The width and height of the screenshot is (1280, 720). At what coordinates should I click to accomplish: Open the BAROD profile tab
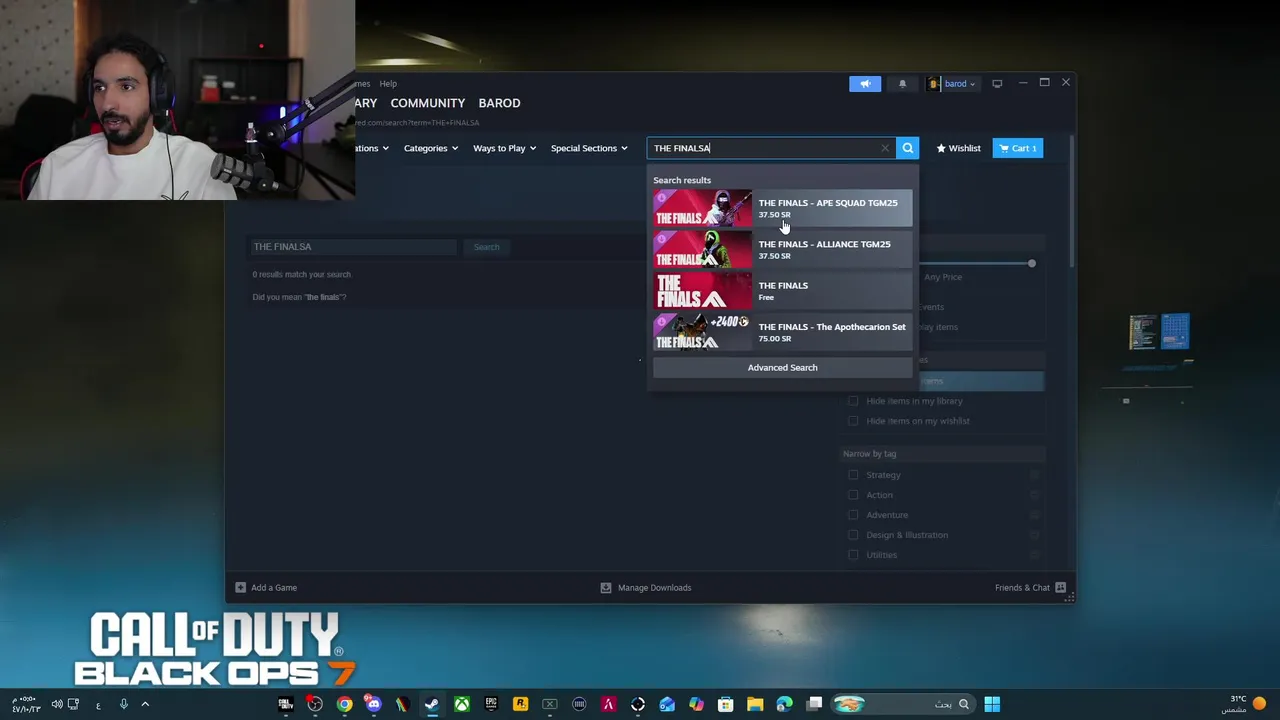pos(499,103)
